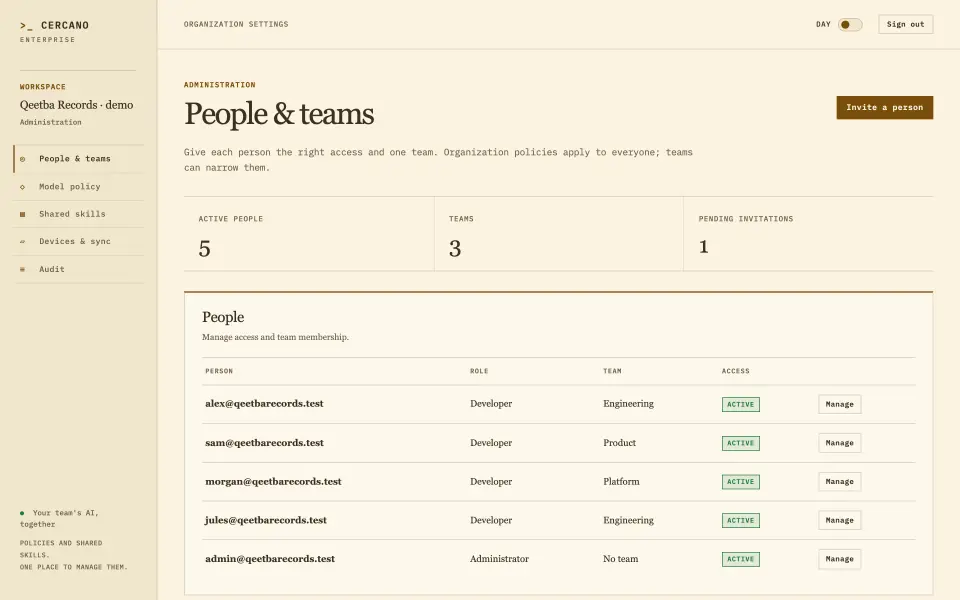Click the ACTIVE badge in jules's row

tap(741, 520)
